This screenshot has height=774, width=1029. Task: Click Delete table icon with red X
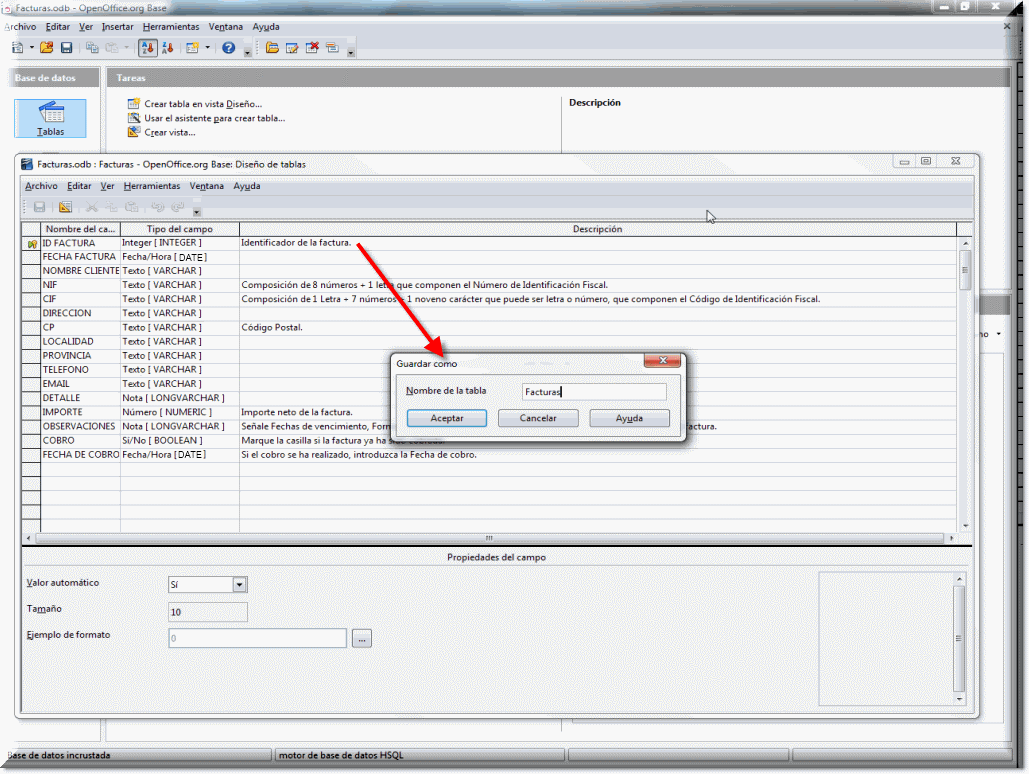(x=312, y=48)
